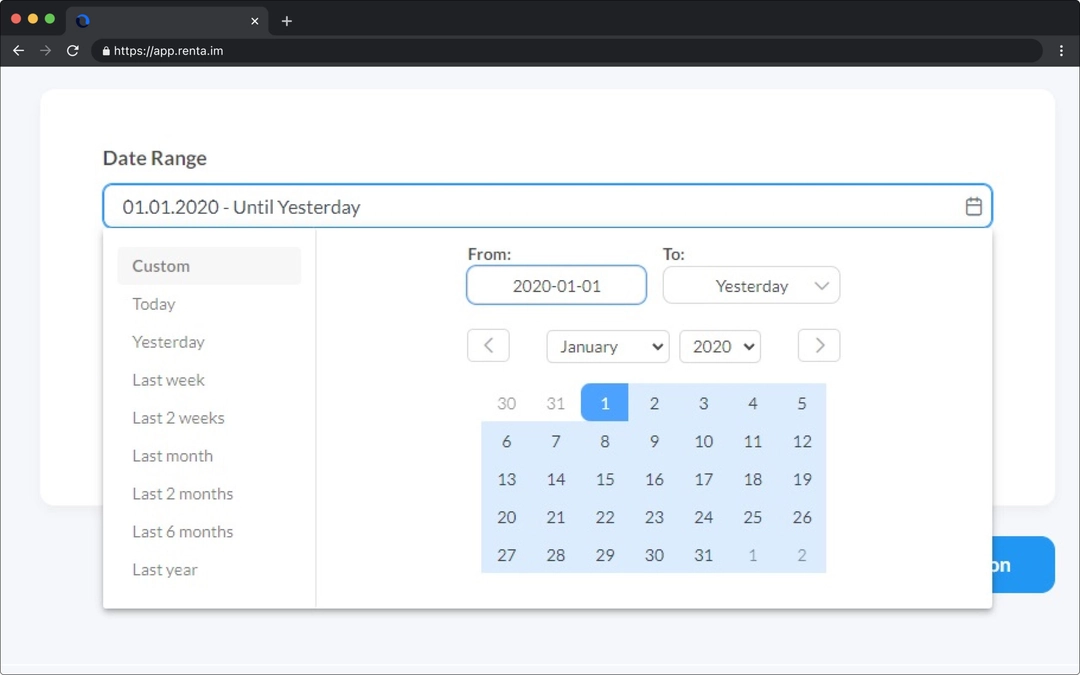
Task: Click the address bar lock icon
Action: [x=106, y=50]
